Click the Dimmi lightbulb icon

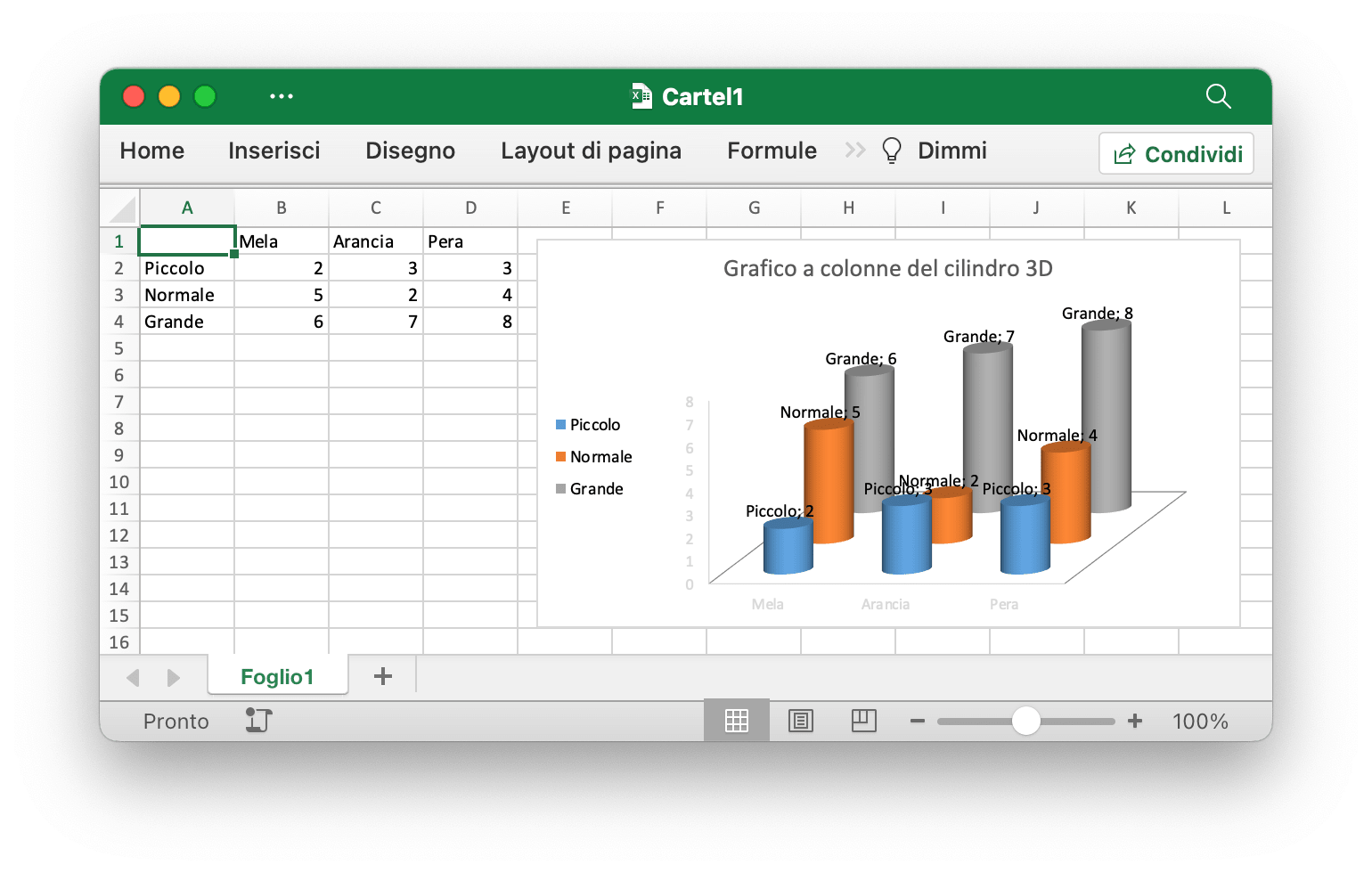click(891, 151)
